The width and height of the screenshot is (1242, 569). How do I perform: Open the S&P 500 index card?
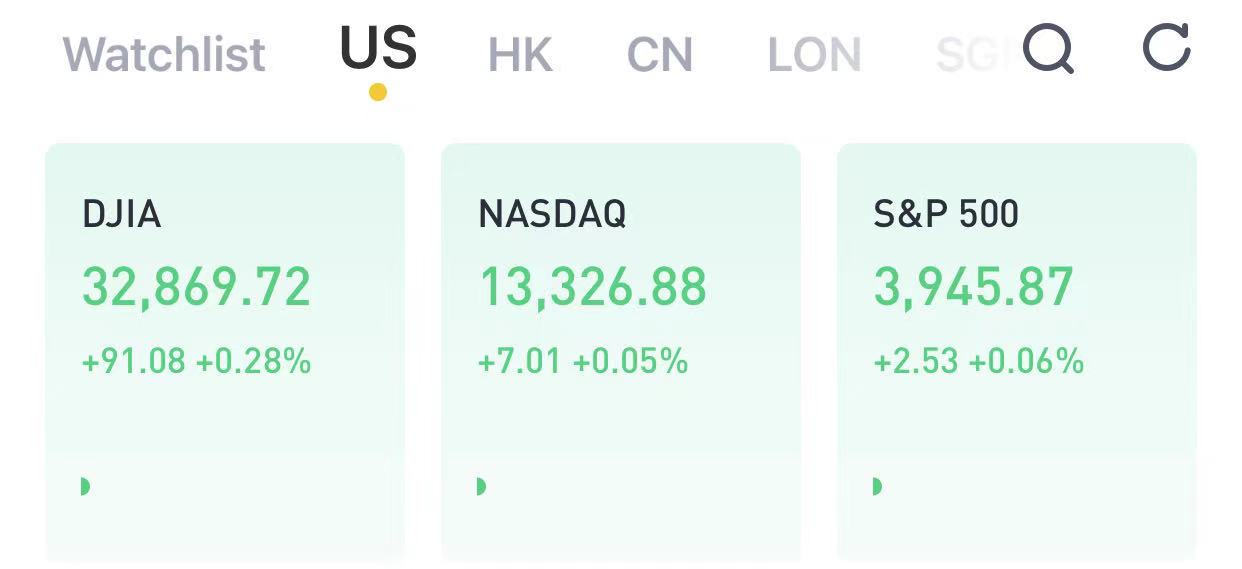(x=1017, y=352)
